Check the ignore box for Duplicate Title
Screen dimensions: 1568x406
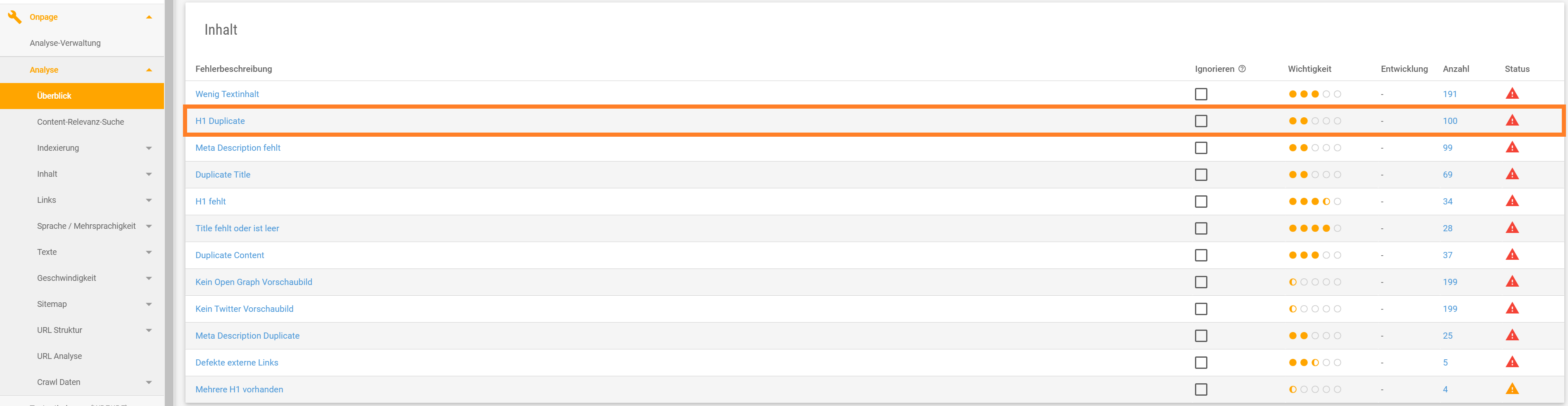click(x=1201, y=175)
